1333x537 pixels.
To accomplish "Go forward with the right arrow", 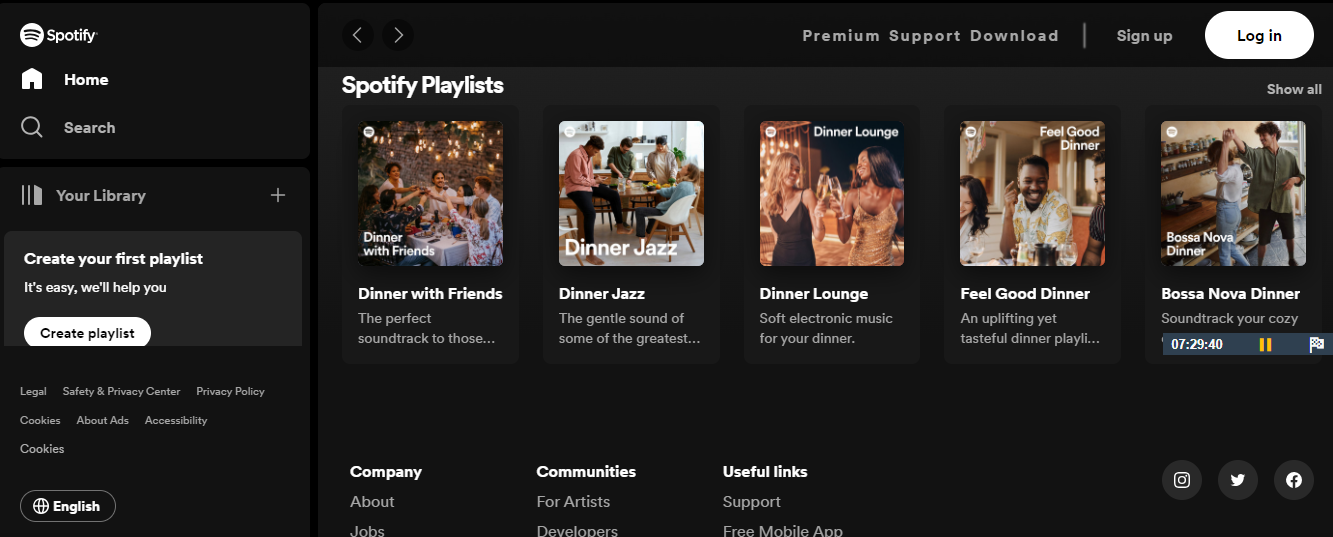I will coord(398,36).
